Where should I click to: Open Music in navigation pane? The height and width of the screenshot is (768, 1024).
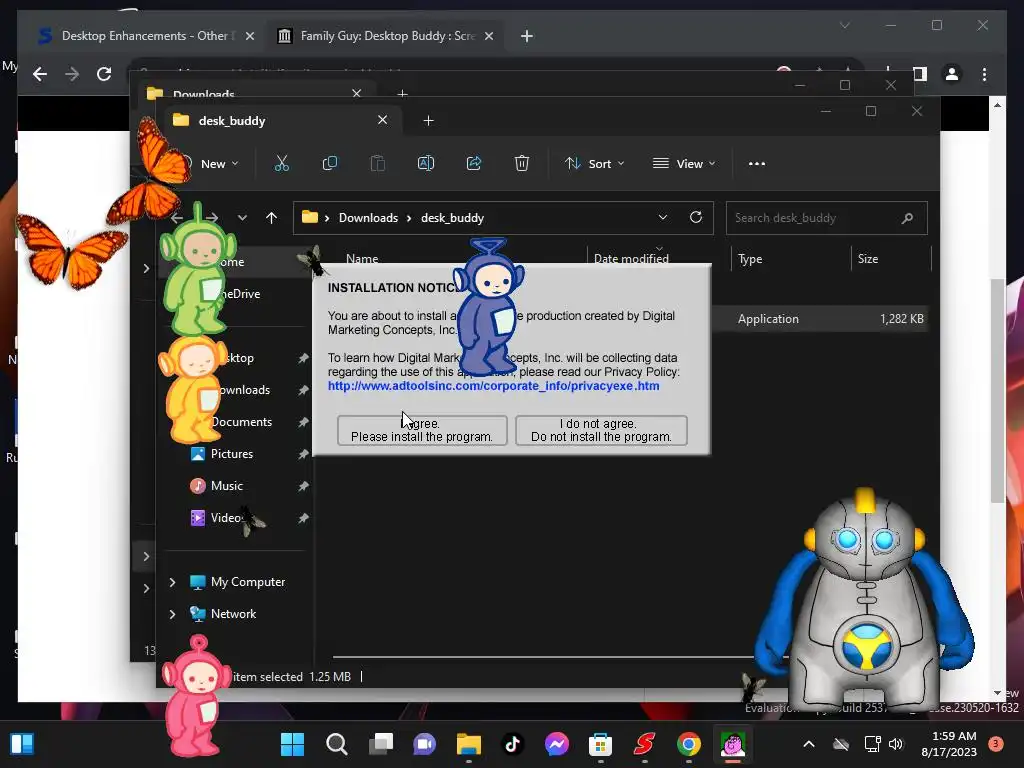pyautogui.click(x=227, y=486)
